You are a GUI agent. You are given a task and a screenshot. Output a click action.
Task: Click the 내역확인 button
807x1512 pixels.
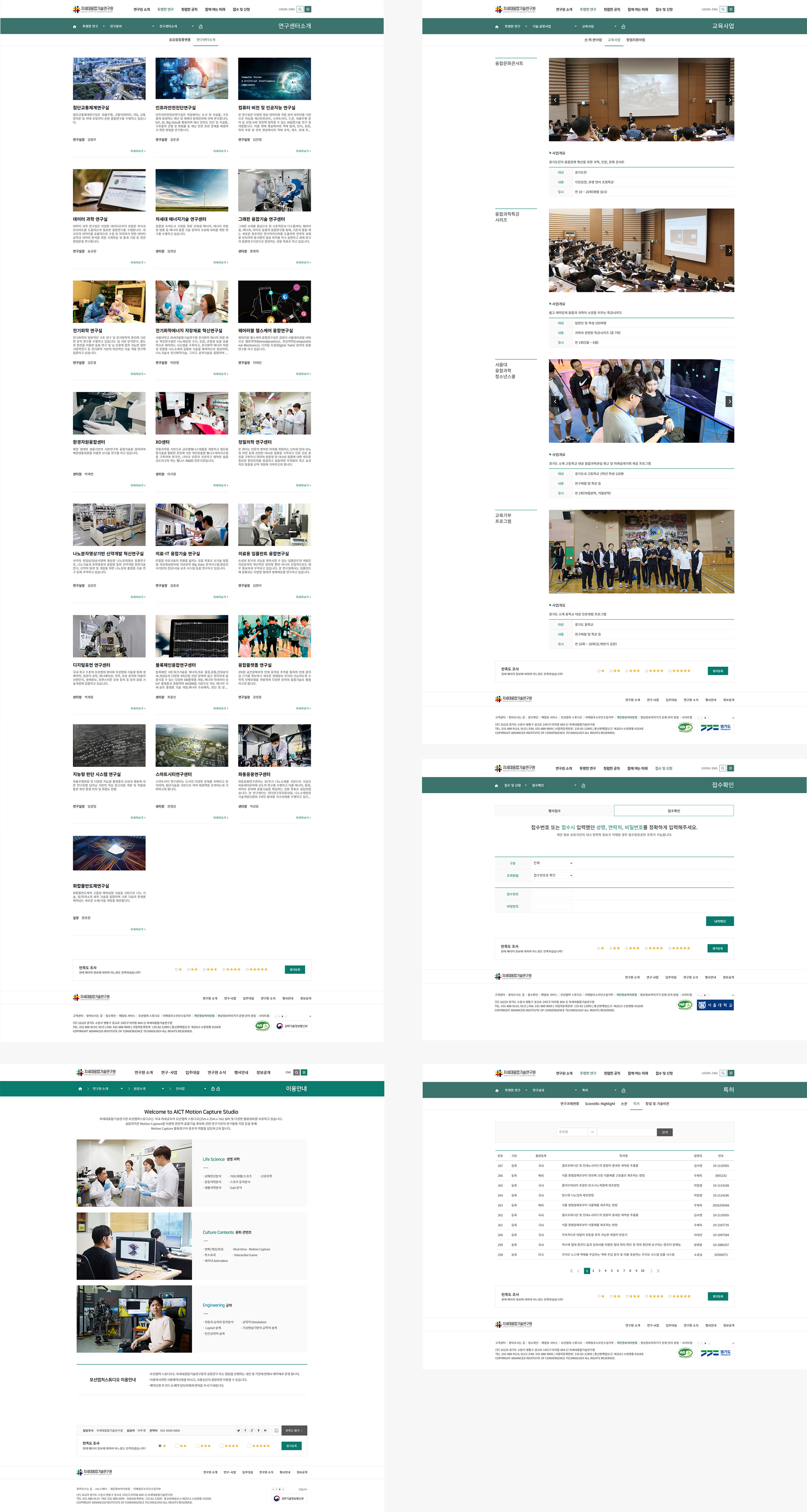[720, 921]
